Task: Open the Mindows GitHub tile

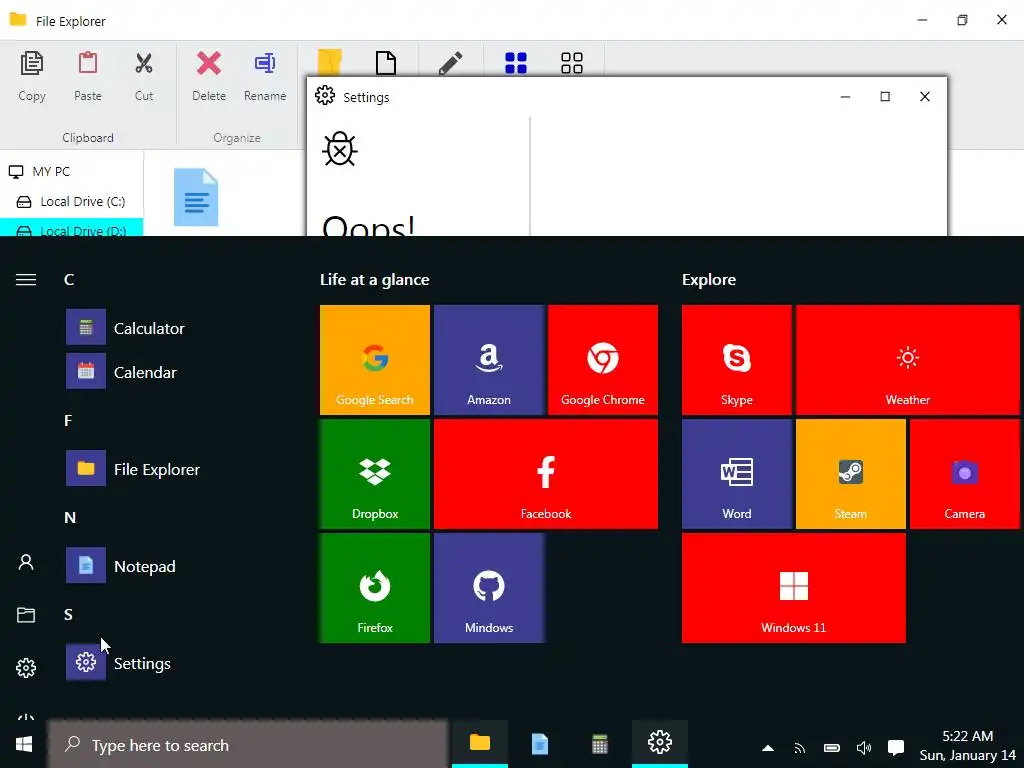Action: pyautogui.click(x=488, y=588)
